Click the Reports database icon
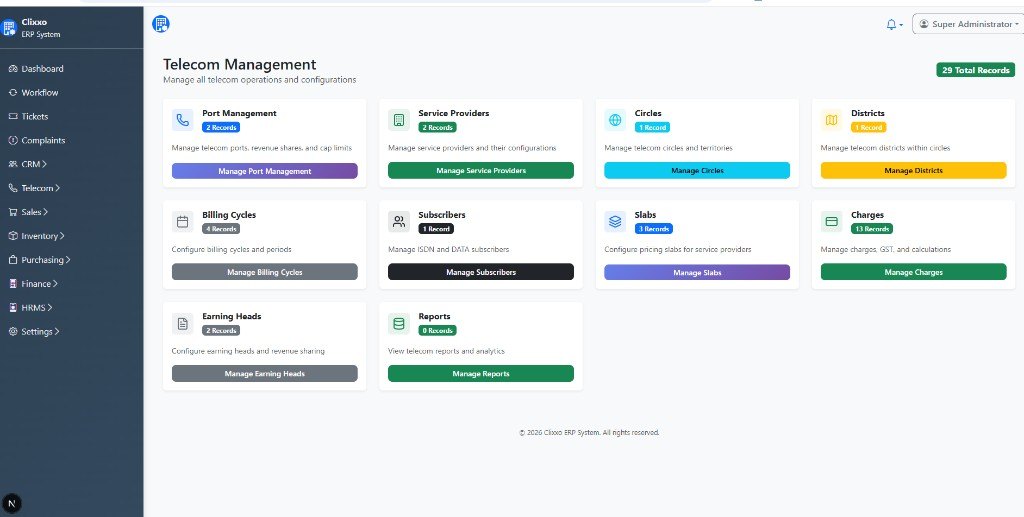This screenshot has height=517, width=1024. coord(399,323)
